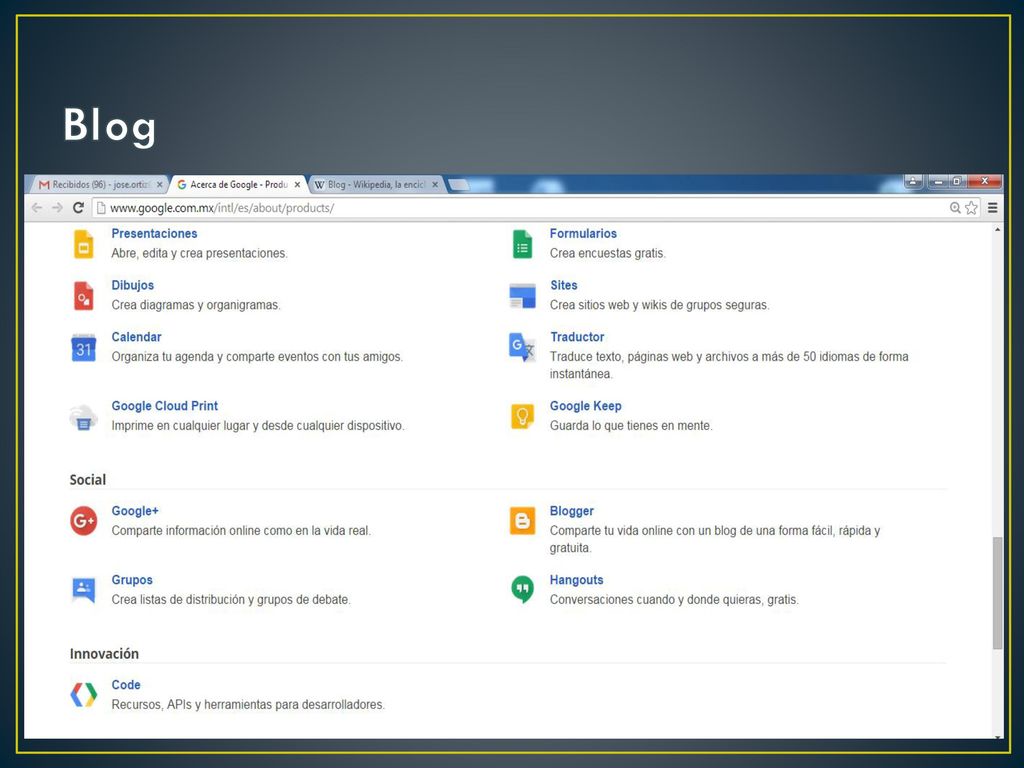Click the Google Cloud Print printer icon
Image resolution: width=1024 pixels, height=768 pixels.
(84, 417)
